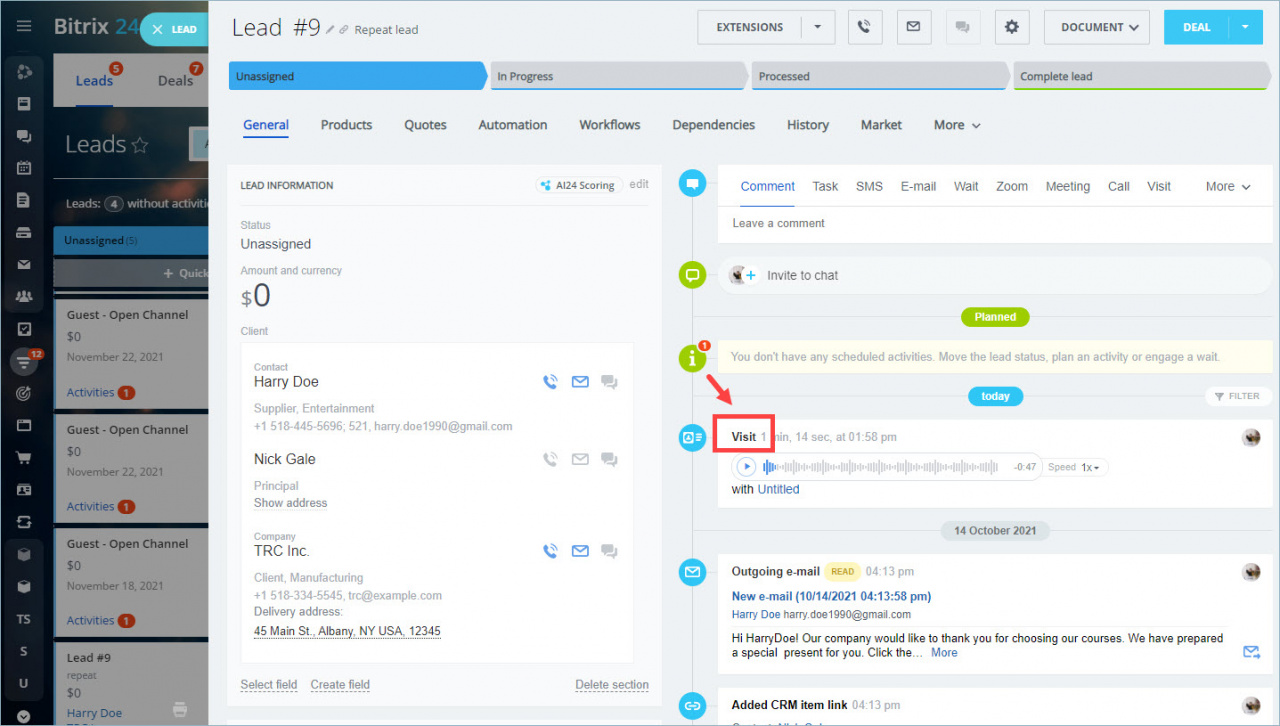Image resolution: width=1280 pixels, height=726 pixels.
Task: Open mail envelope icon in left sidebar
Action: [x=24, y=265]
